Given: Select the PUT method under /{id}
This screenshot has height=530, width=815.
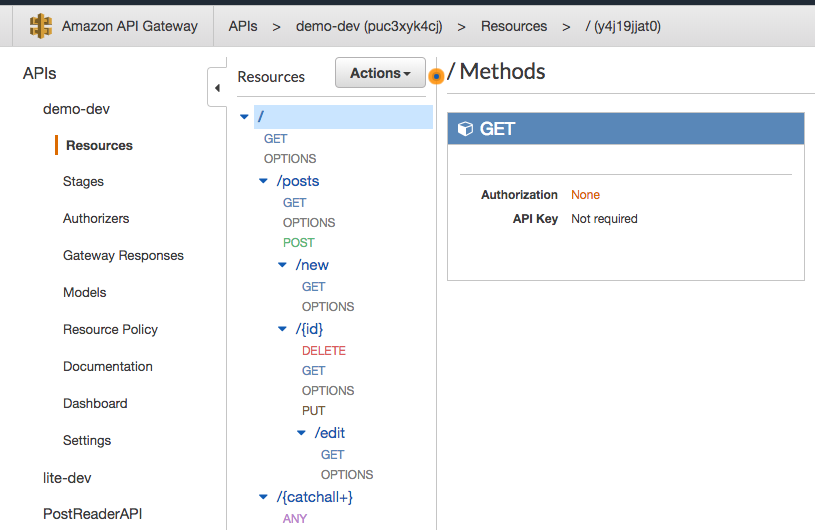Looking at the screenshot, I should (x=313, y=411).
